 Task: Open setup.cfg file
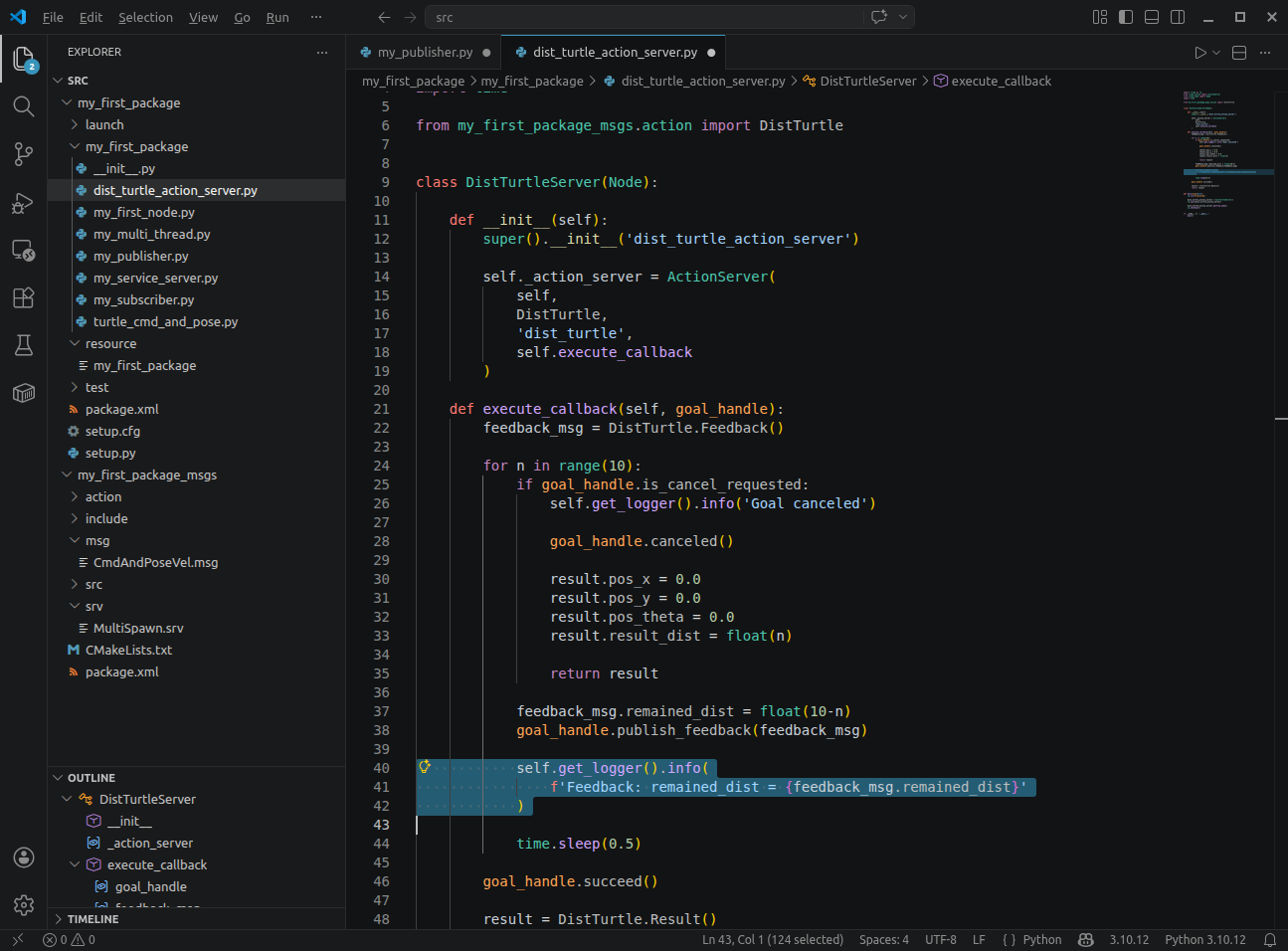pos(197,431)
